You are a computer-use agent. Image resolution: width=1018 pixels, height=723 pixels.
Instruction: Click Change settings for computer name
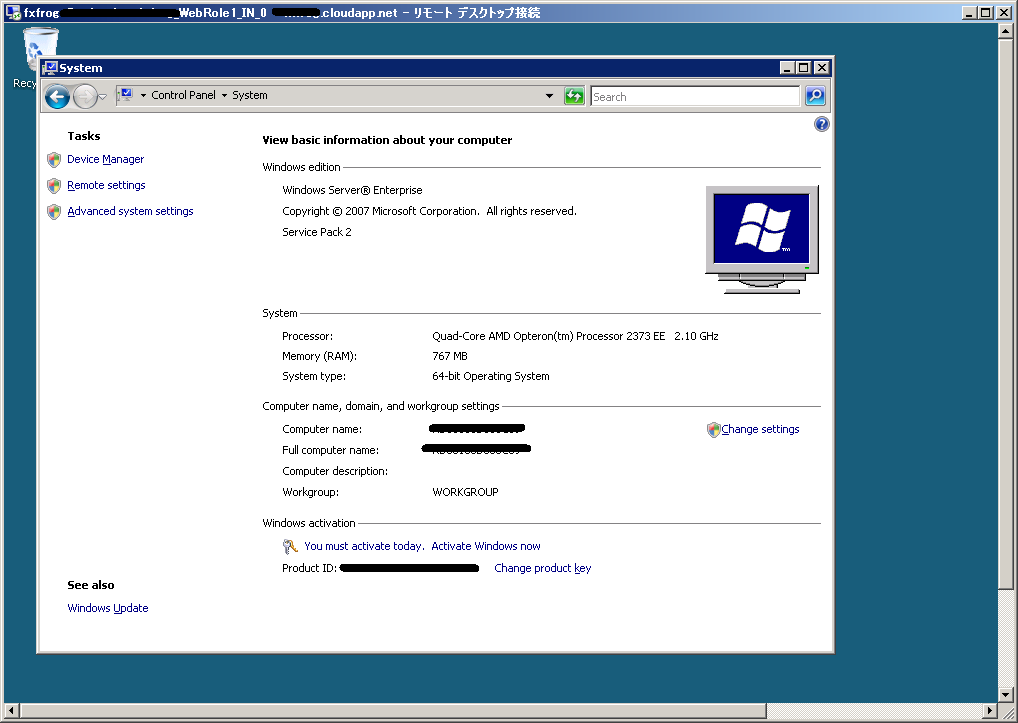click(x=760, y=430)
